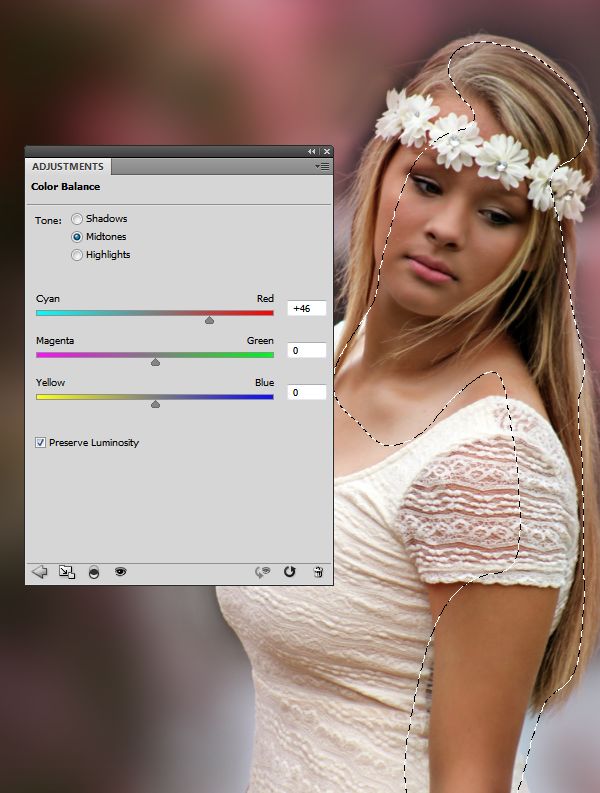Click the Magenta-Green value field
This screenshot has width=600, height=793.
[307, 350]
